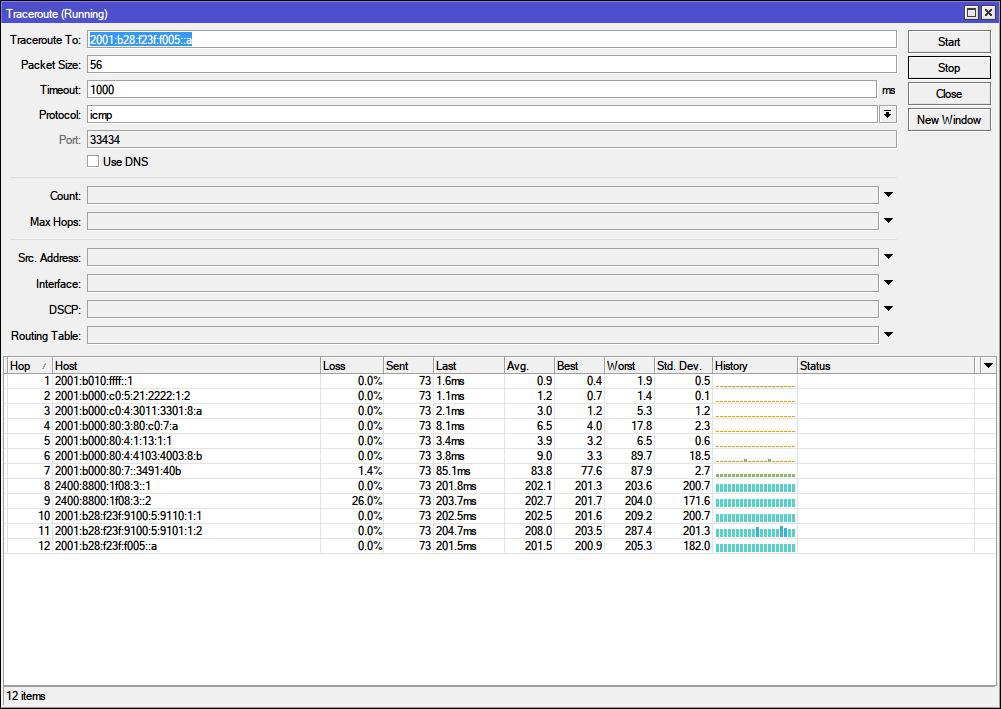Maximize the Traceroute window icon
Viewport: 1001px width, 709px height.
[971, 13]
